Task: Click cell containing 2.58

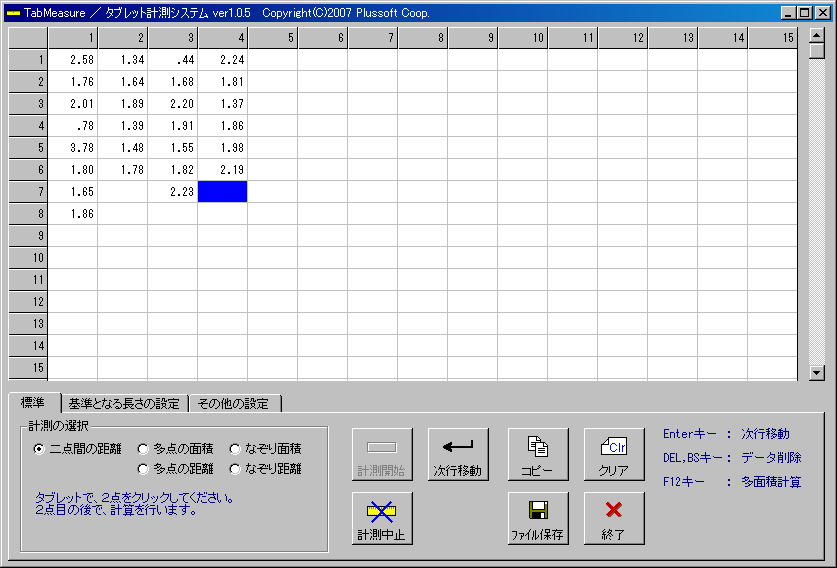Action: coord(73,60)
